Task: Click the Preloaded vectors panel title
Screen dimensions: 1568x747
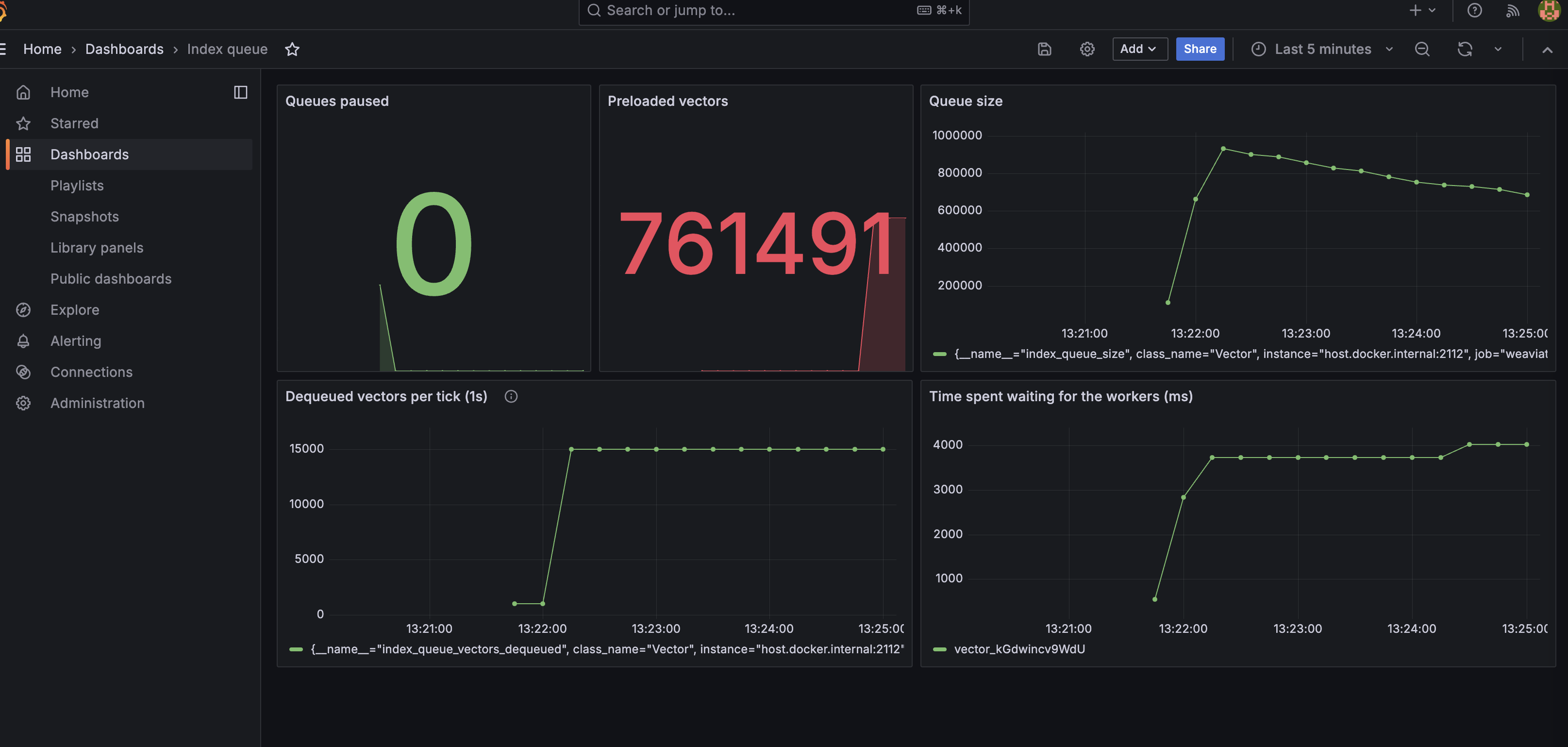Action: point(667,101)
